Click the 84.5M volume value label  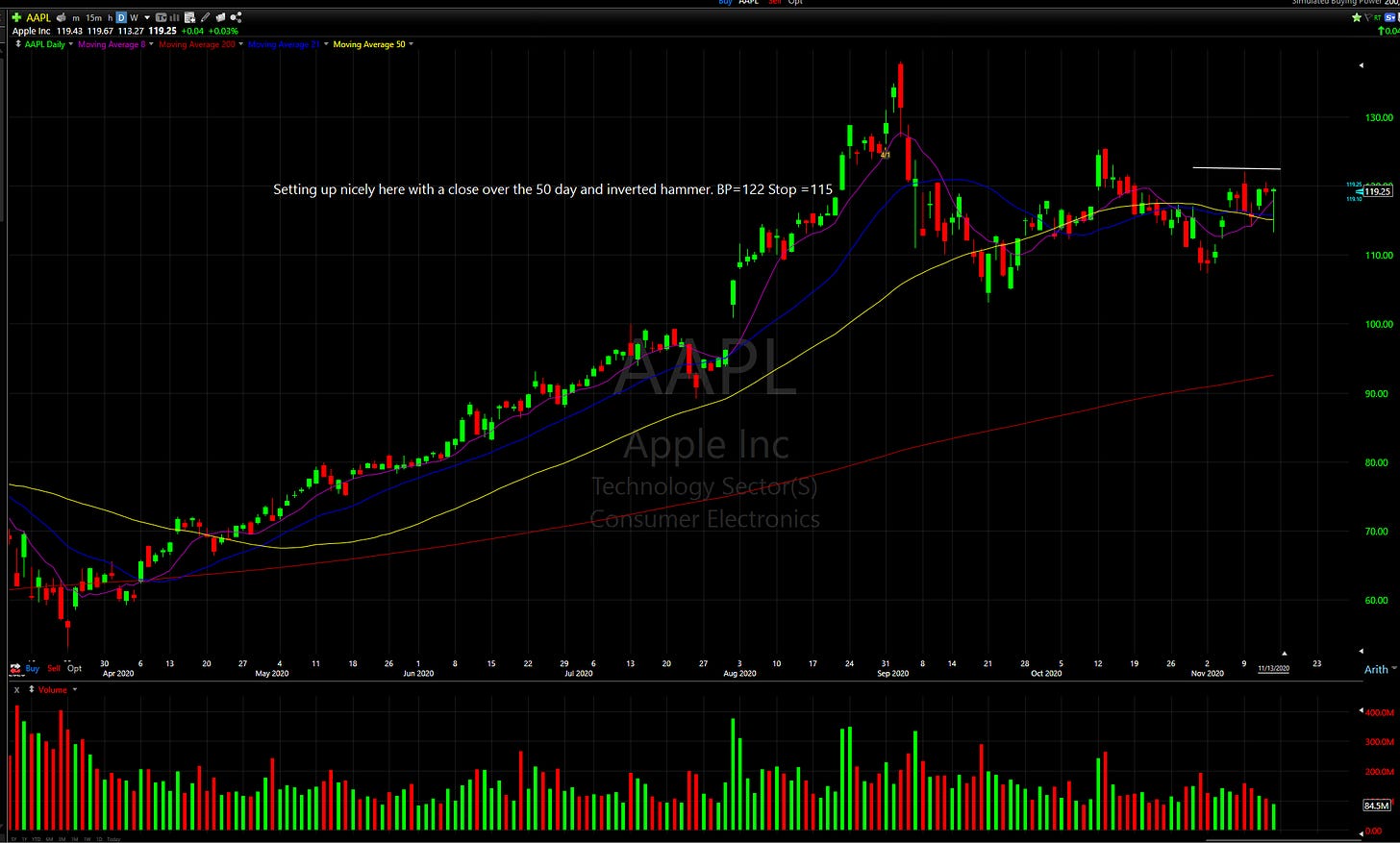[x=1376, y=805]
